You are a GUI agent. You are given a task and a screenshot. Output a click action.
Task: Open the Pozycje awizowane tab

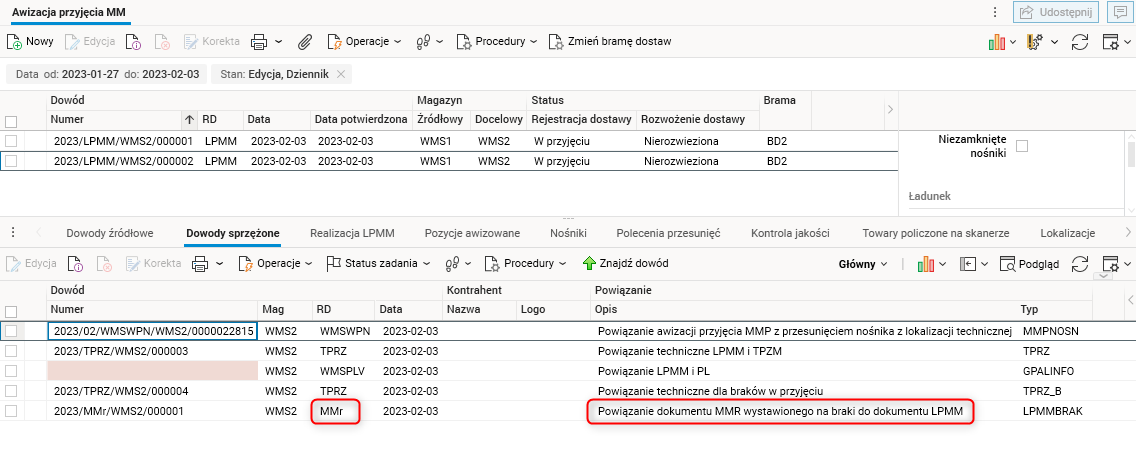472,233
